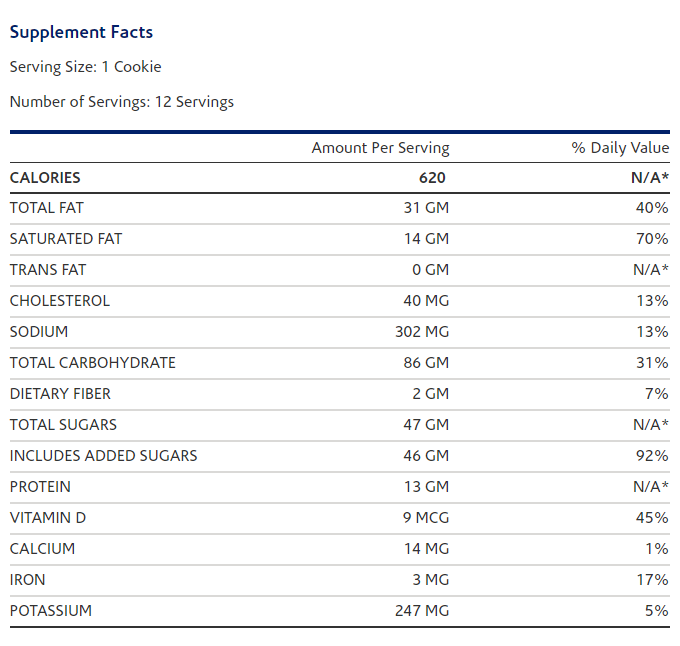Image resolution: width=680 pixels, height=646 pixels.
Task: Select the 70% saturated fat daily value
Action: [x=652, y=239]
